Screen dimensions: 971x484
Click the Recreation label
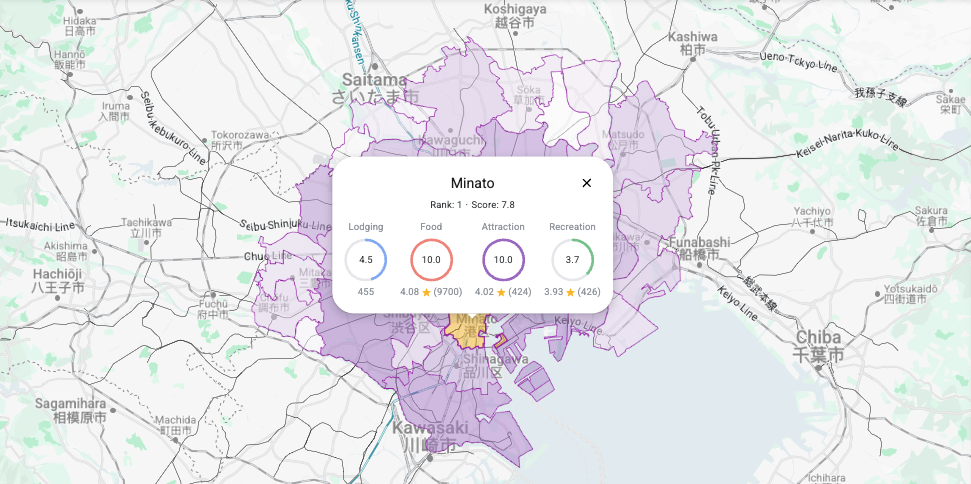point(572,227)
